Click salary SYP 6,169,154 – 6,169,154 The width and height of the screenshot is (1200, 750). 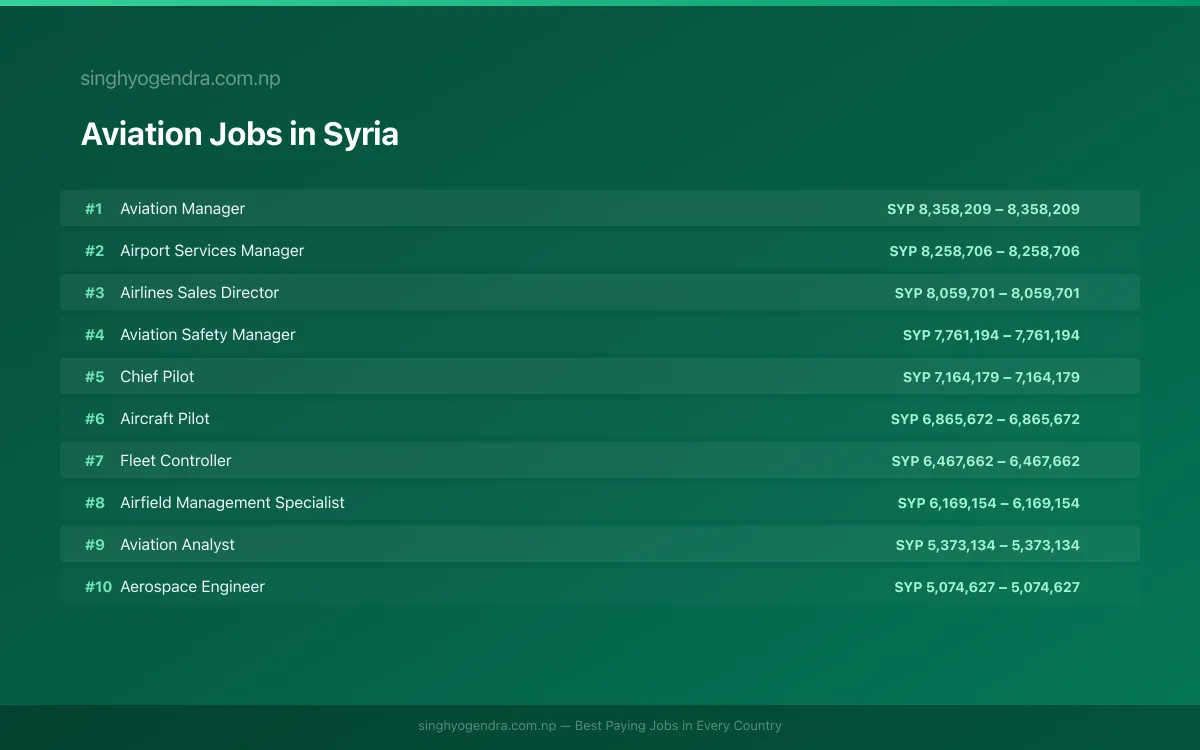tap(988, 503)
